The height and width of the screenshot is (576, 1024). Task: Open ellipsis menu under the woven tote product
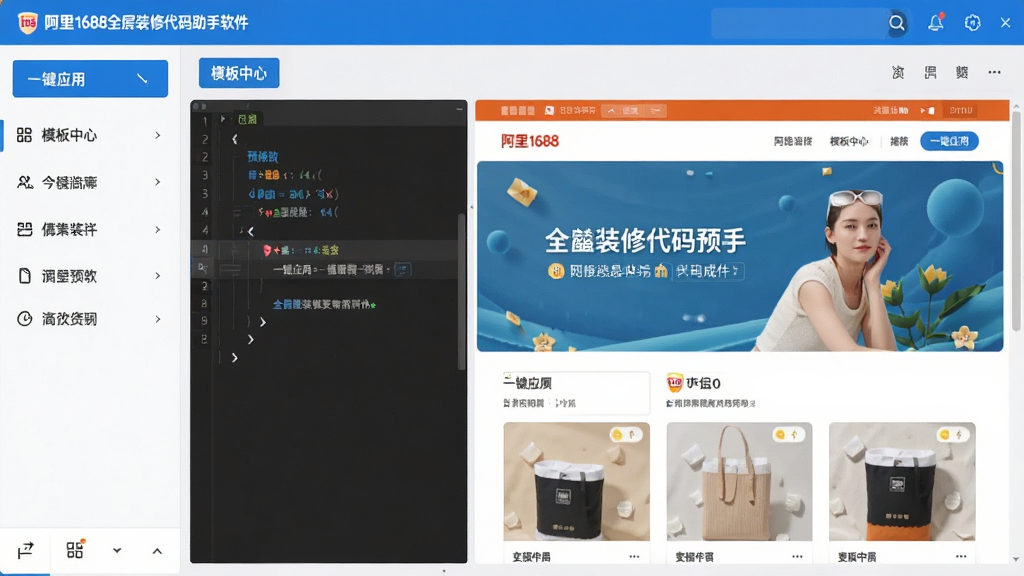pos(797,556)
